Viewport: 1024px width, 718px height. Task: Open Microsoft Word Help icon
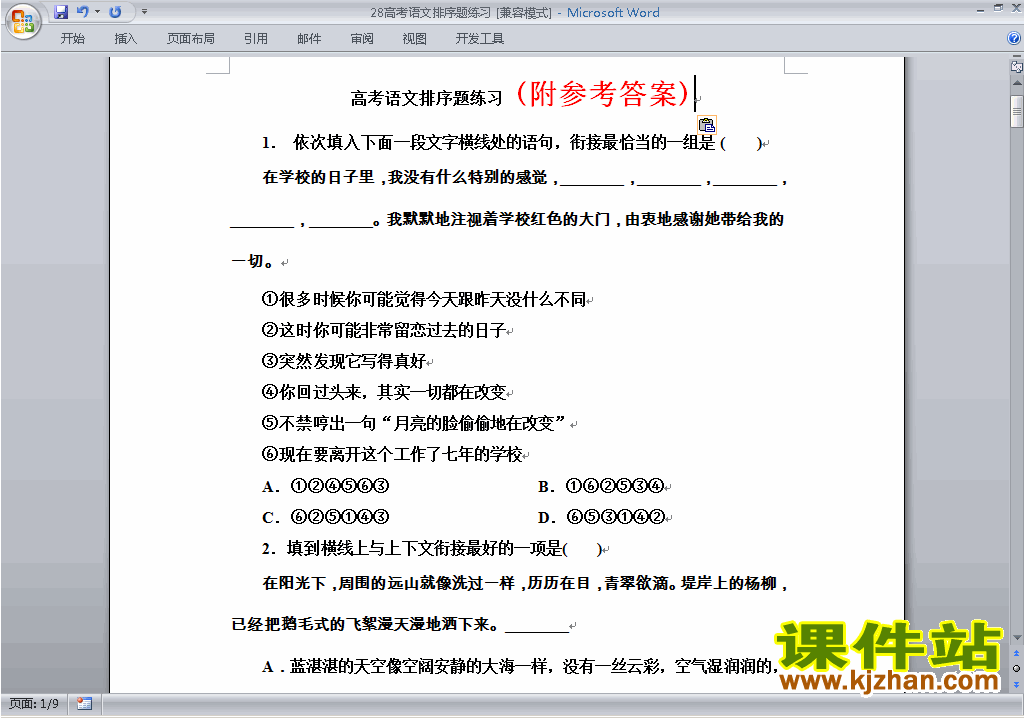(1013, 38)
